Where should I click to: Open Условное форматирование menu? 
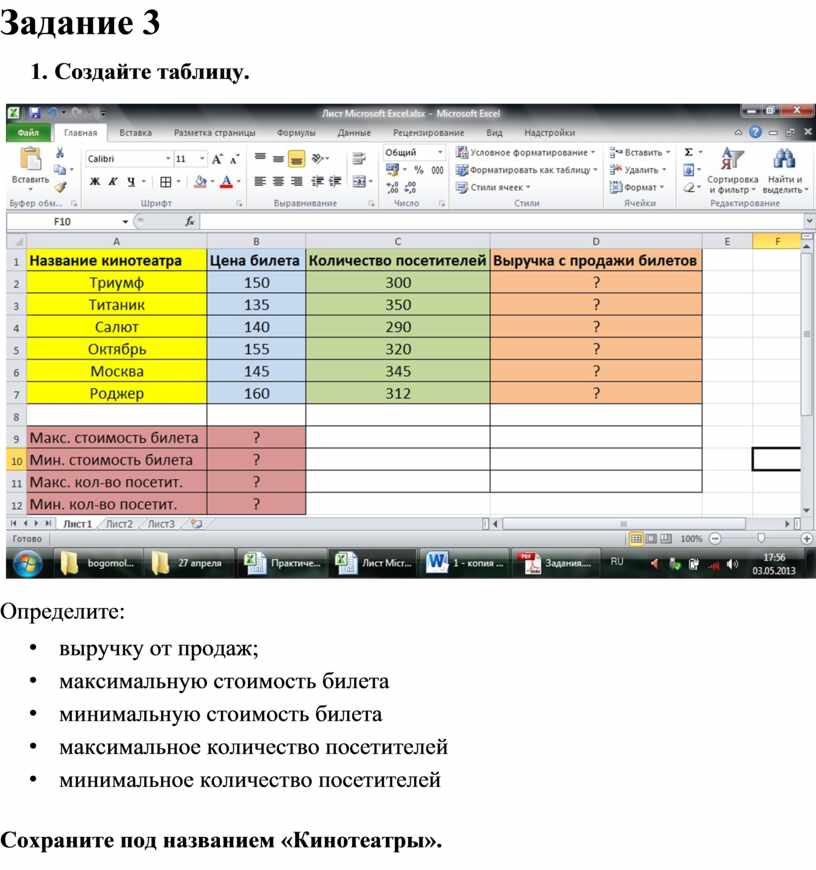525,152
